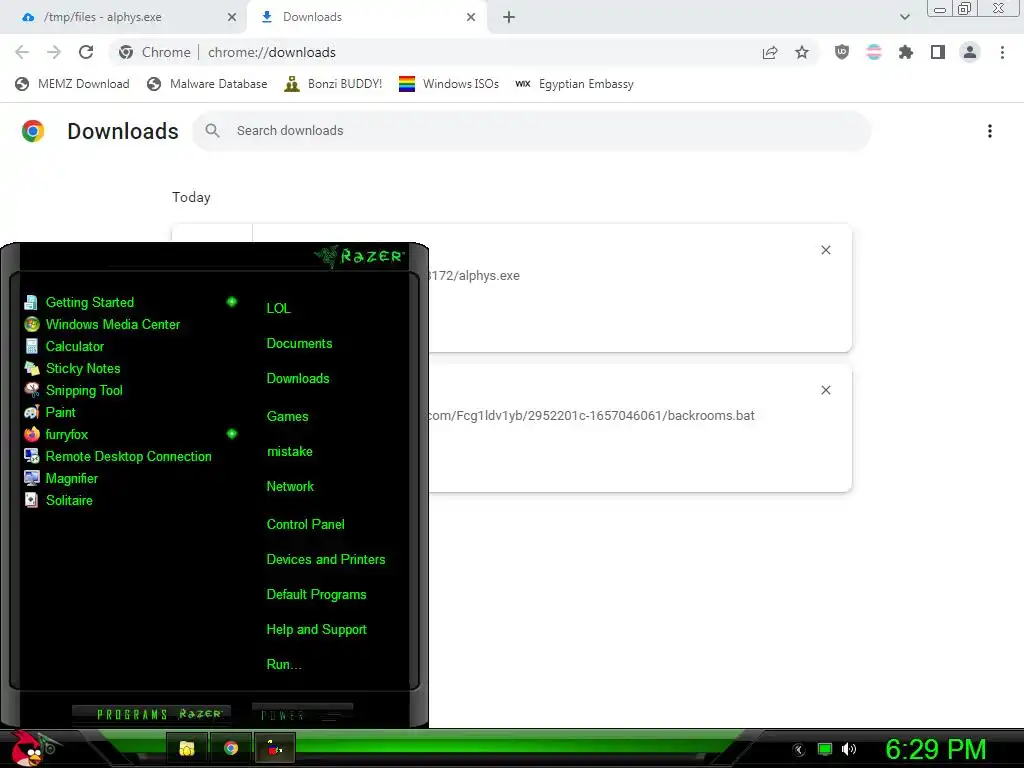The width and height of the screenshot is (1024, 768).
Task: Open the volume speaker tray icon
Action: click(849, 749)
